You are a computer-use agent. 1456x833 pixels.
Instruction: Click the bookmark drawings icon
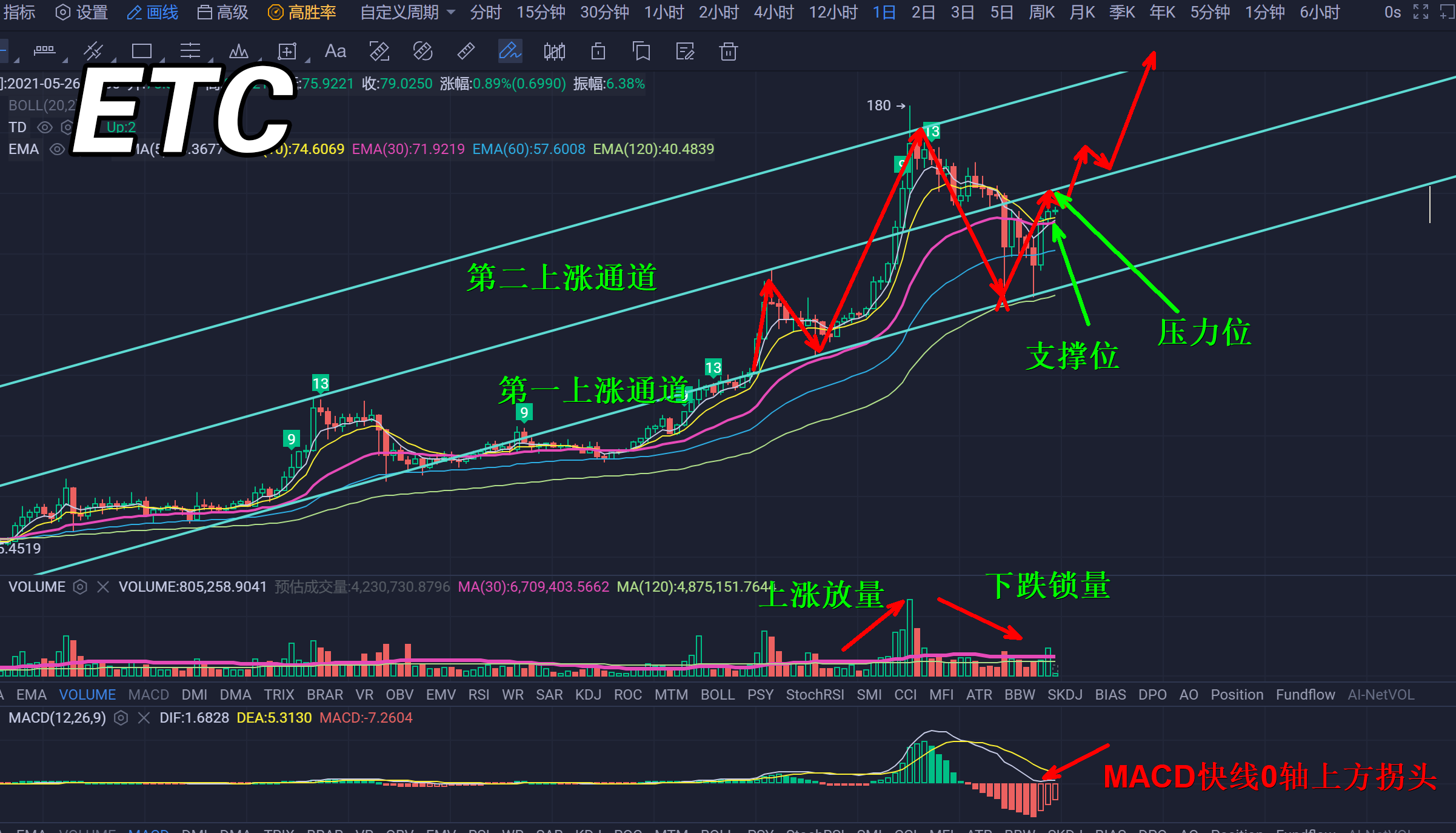(641, 51)
